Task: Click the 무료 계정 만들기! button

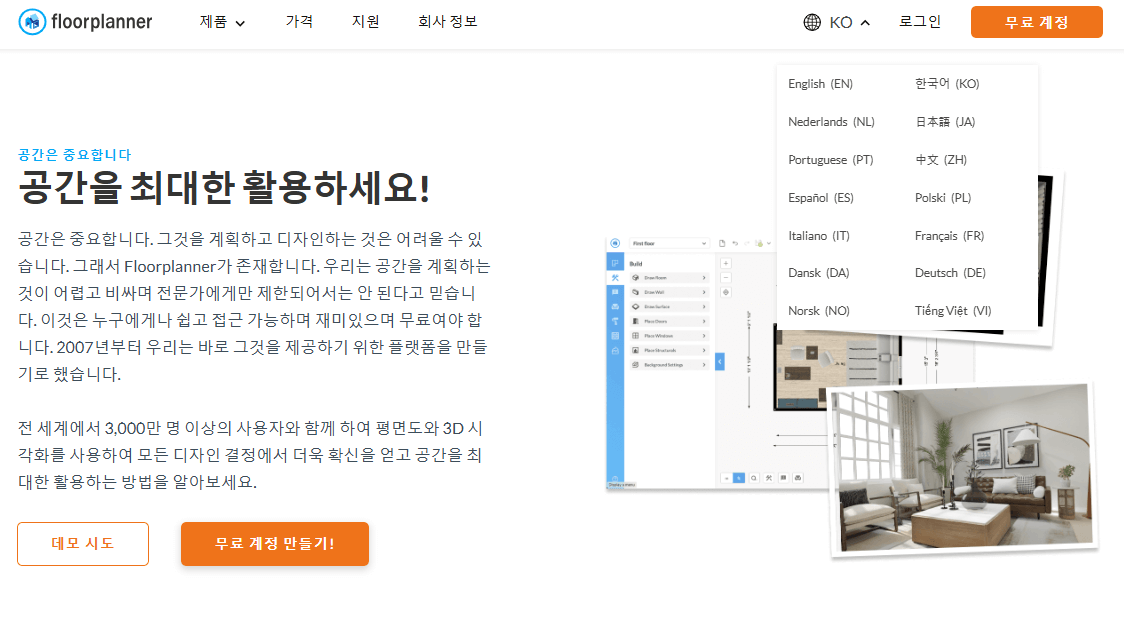Action: [x=274, y=544]
